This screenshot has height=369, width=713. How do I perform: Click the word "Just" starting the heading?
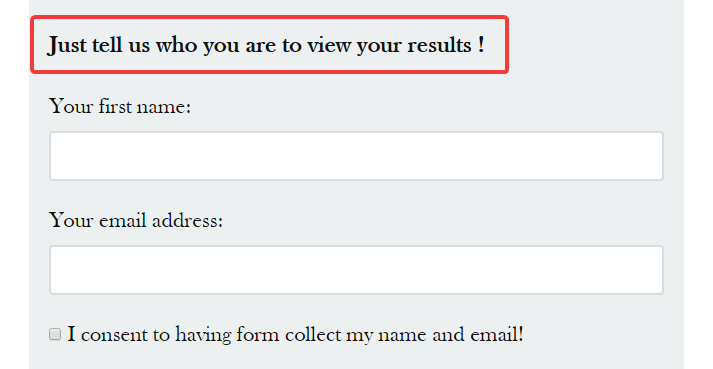[67, 45]
